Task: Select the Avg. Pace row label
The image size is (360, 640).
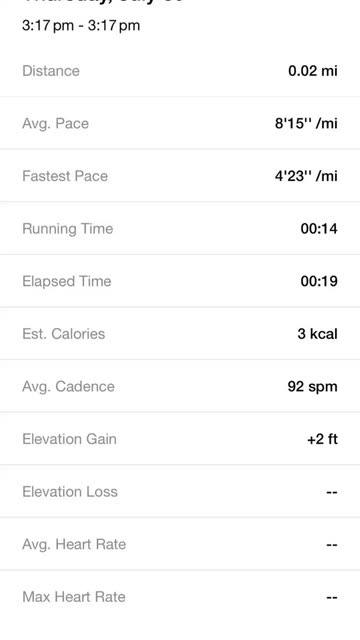Action: click(x=55, y=123)
